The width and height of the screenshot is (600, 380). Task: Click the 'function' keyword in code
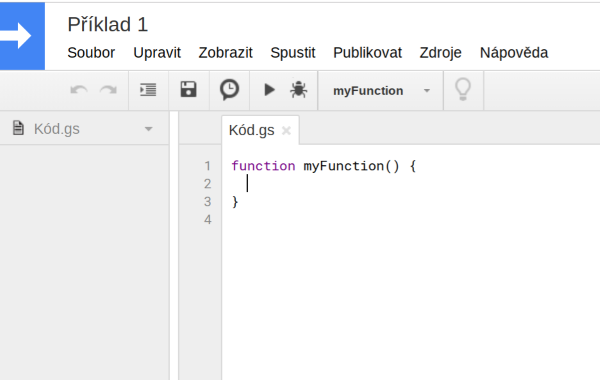coord(263,166)
